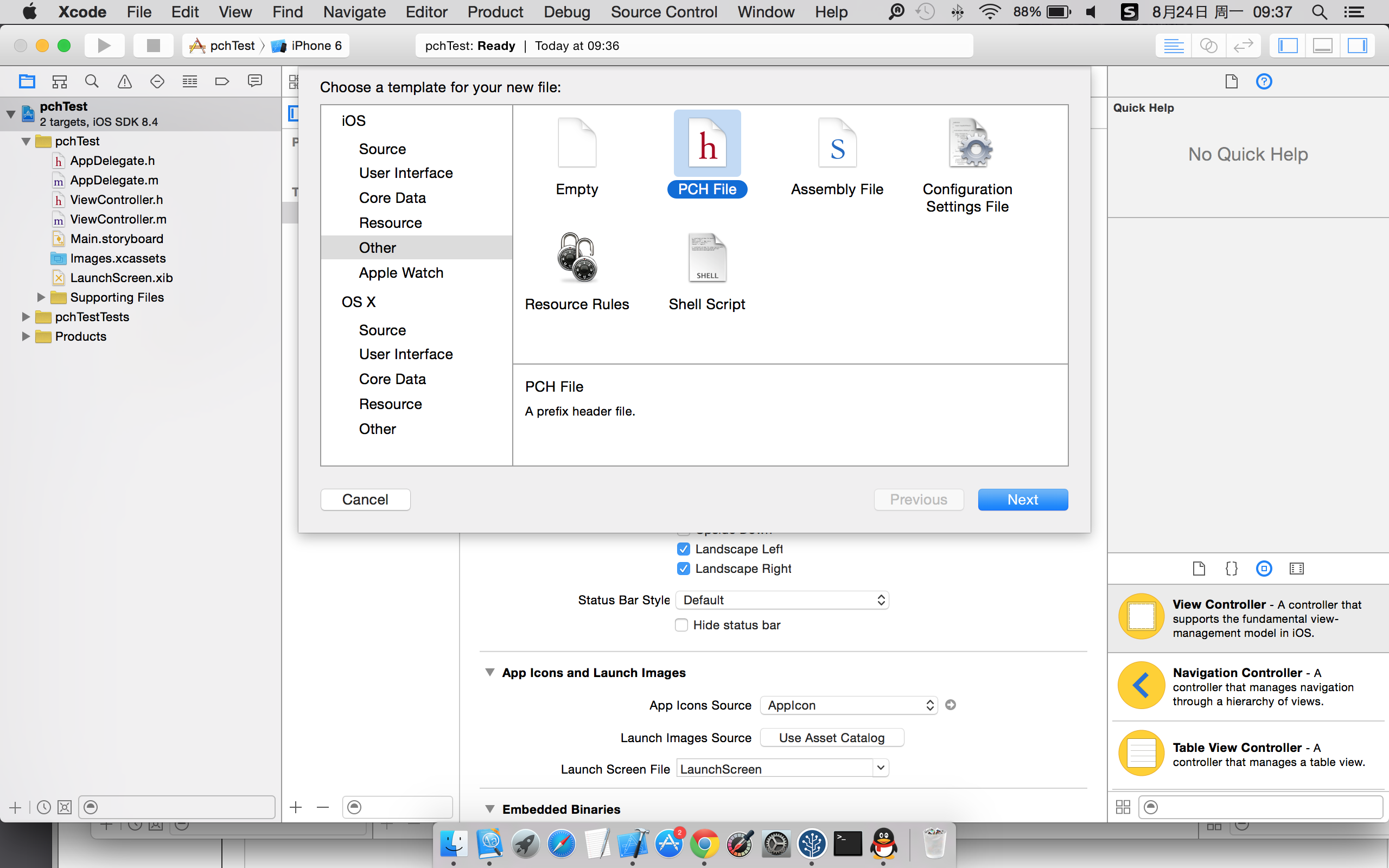This screenshot has width=1389, height=868.
Task: Open the Status Bar Style dropdown
Action: tap(782, 600)
